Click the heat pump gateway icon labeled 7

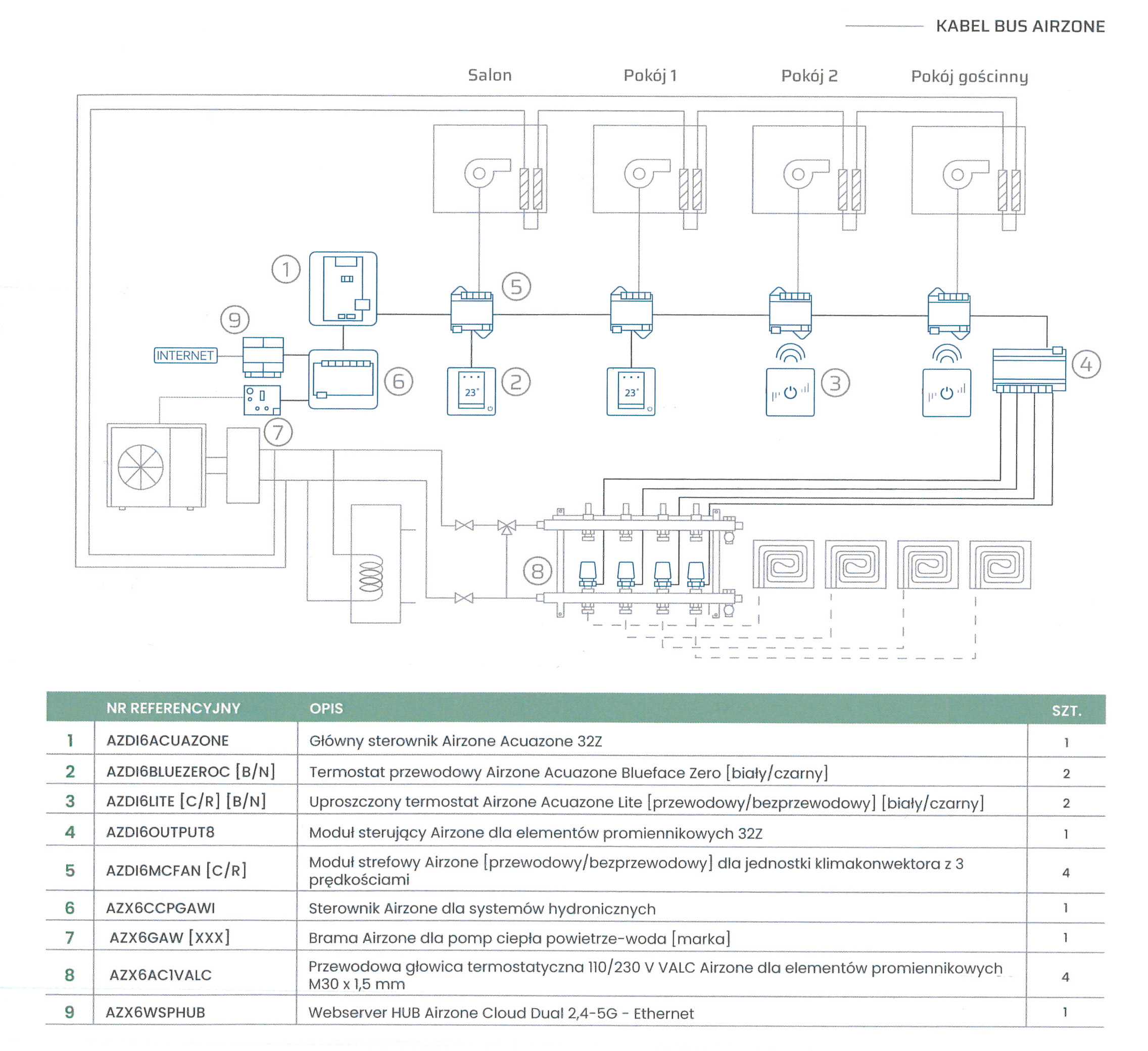(262, 400)
